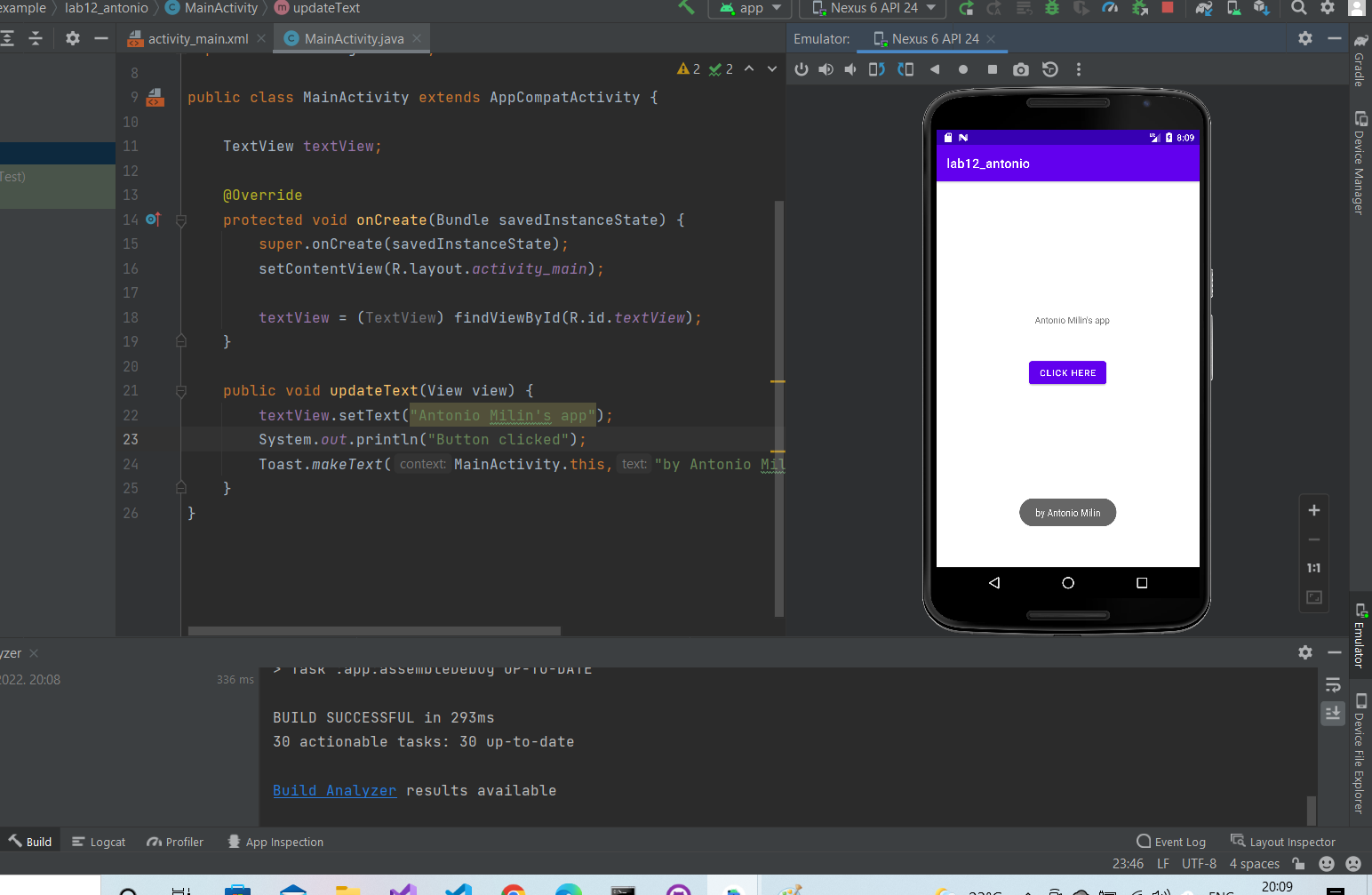Open the app run configuration dropdown
Viewport: 1372px width, 895px height.
[x=751, y=8]
